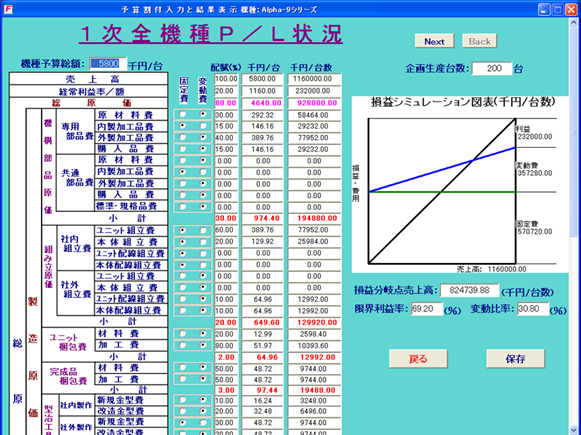The width and height of the screenshot is (581, 435).
Task: Click the 企画生産台数 input field
Action: tap(492, 69)
